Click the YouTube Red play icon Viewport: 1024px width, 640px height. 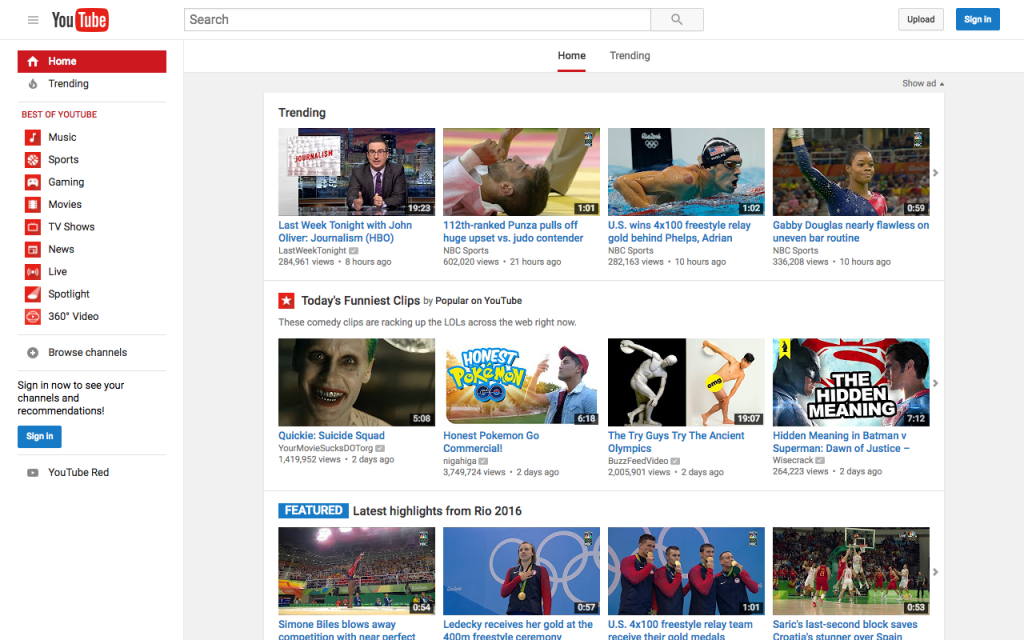point(33,473)
